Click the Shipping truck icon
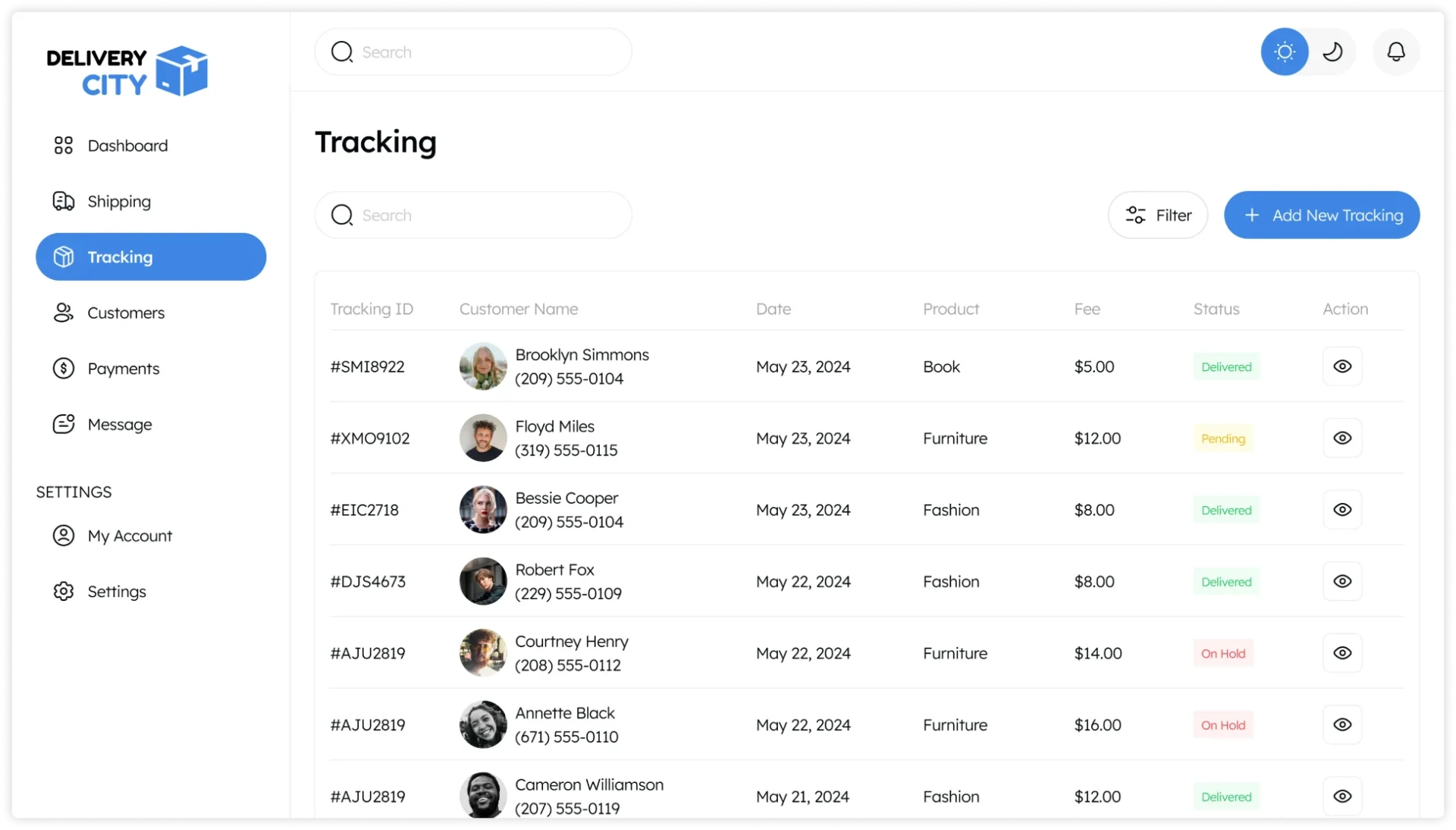 click(64, 201)
